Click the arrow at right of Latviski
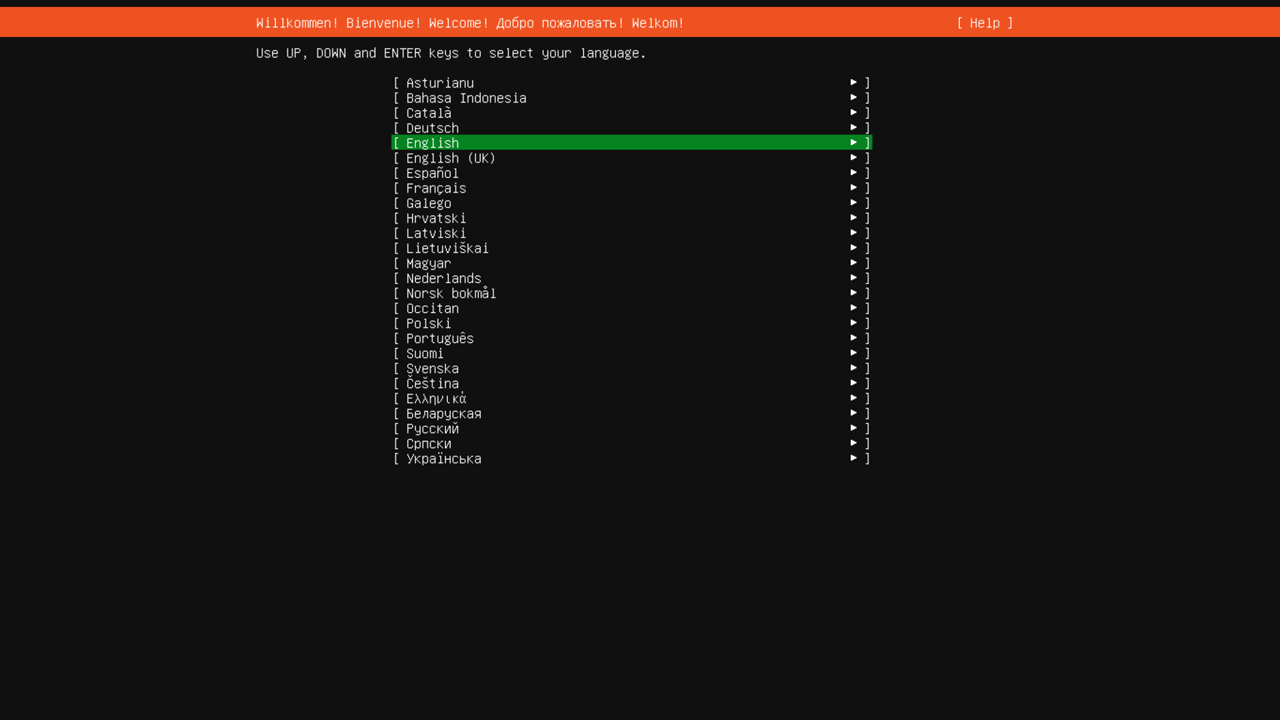The image size is (1280, 720). (854, 233)
